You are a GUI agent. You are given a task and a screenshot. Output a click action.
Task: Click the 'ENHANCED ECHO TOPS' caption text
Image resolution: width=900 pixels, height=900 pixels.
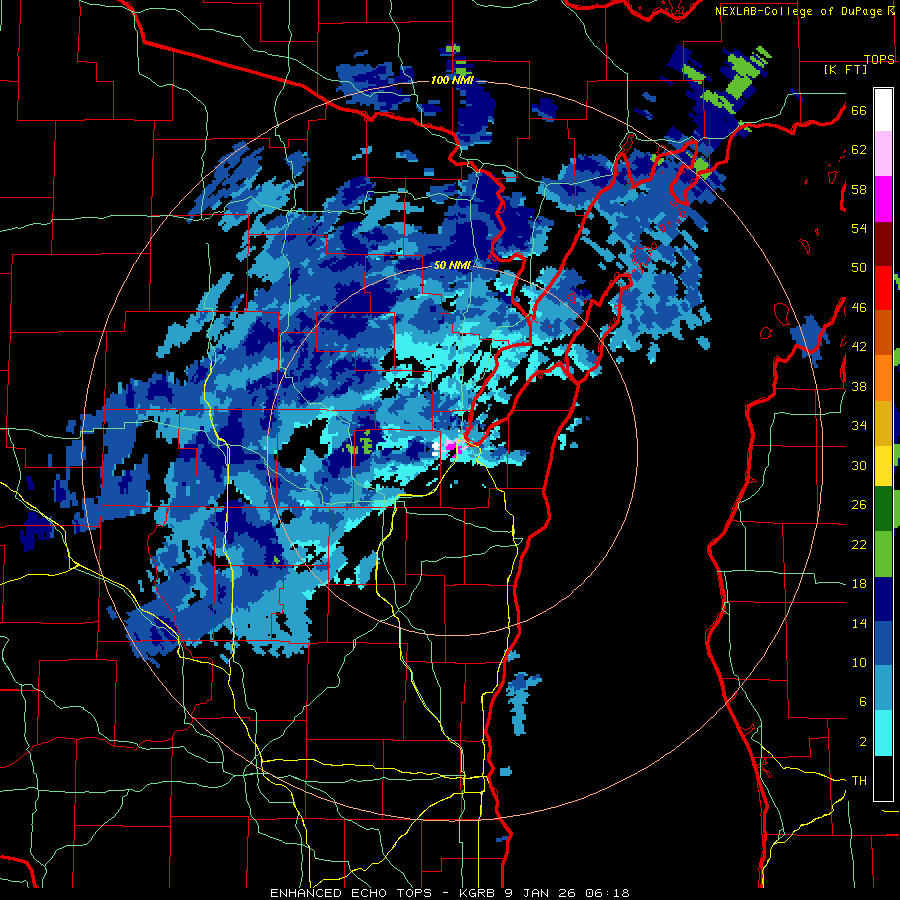[351, 893]
